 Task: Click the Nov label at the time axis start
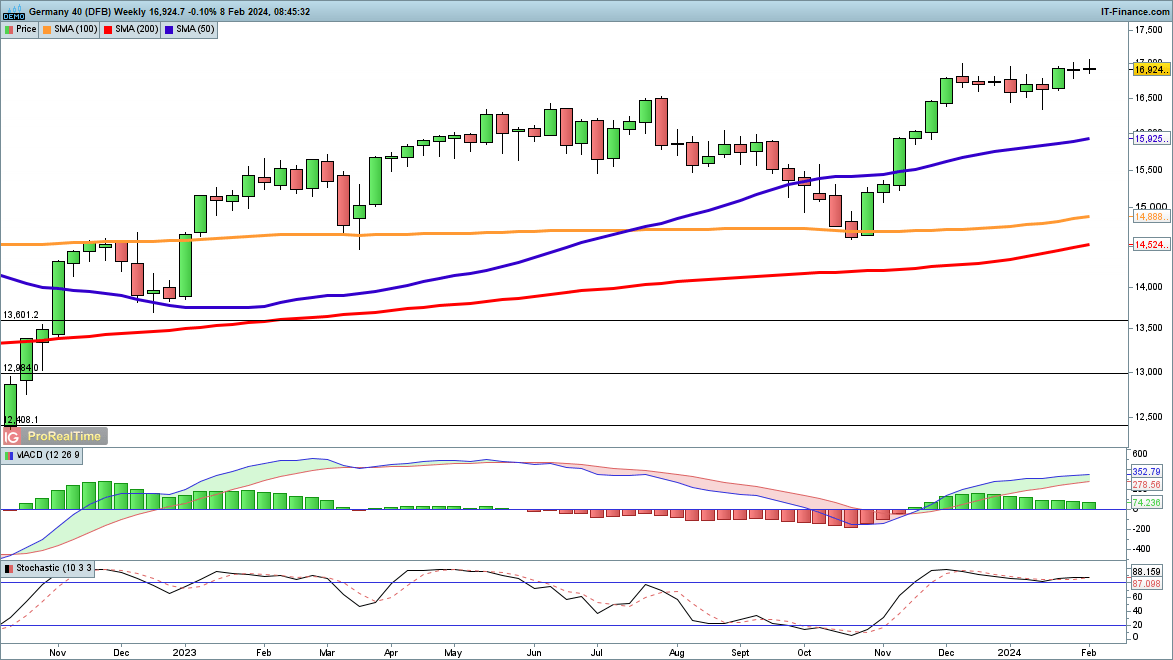click(x=58, y=653)
